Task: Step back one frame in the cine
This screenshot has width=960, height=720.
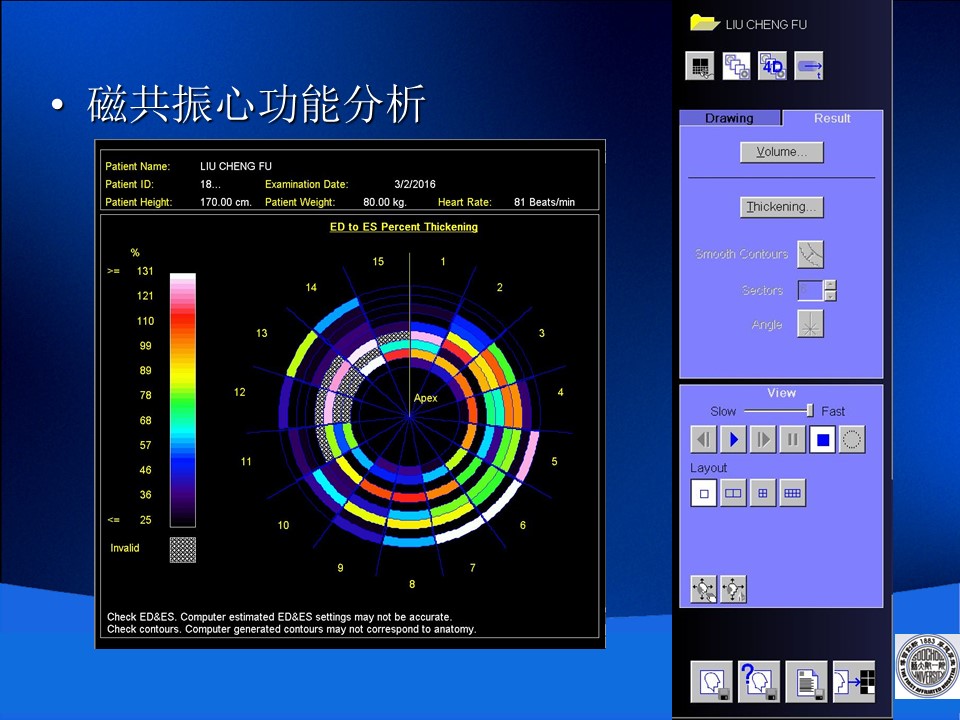Action: point(704,439)
